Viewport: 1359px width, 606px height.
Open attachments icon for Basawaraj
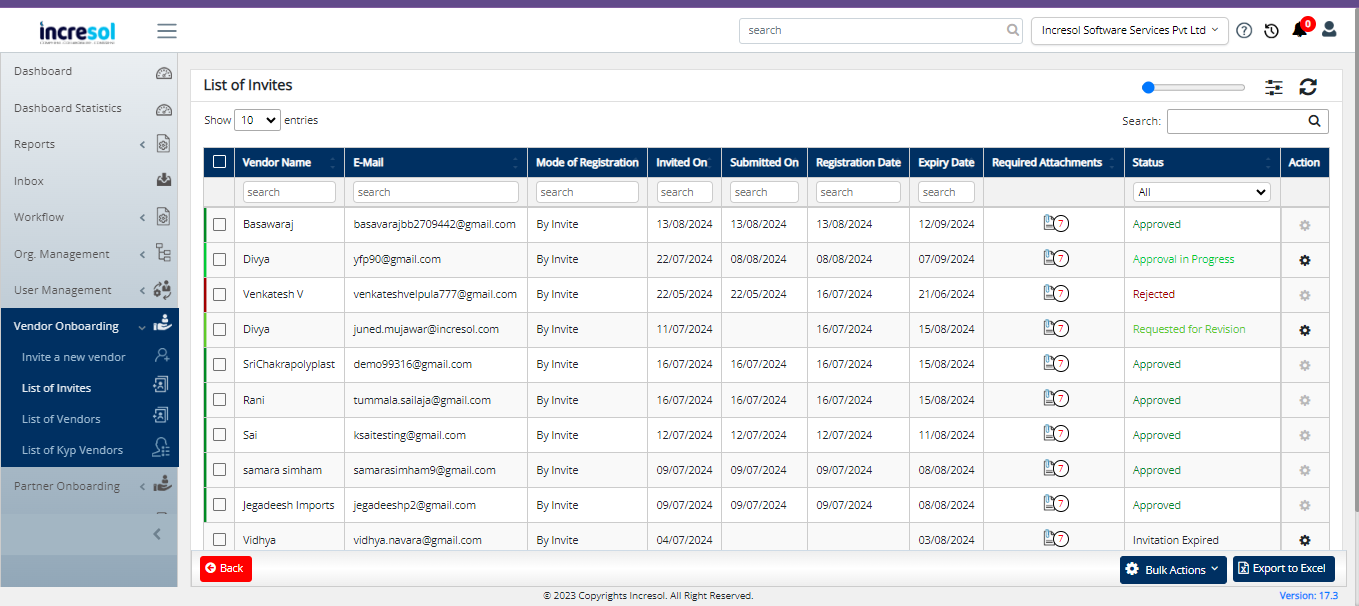click(1054, 224)
